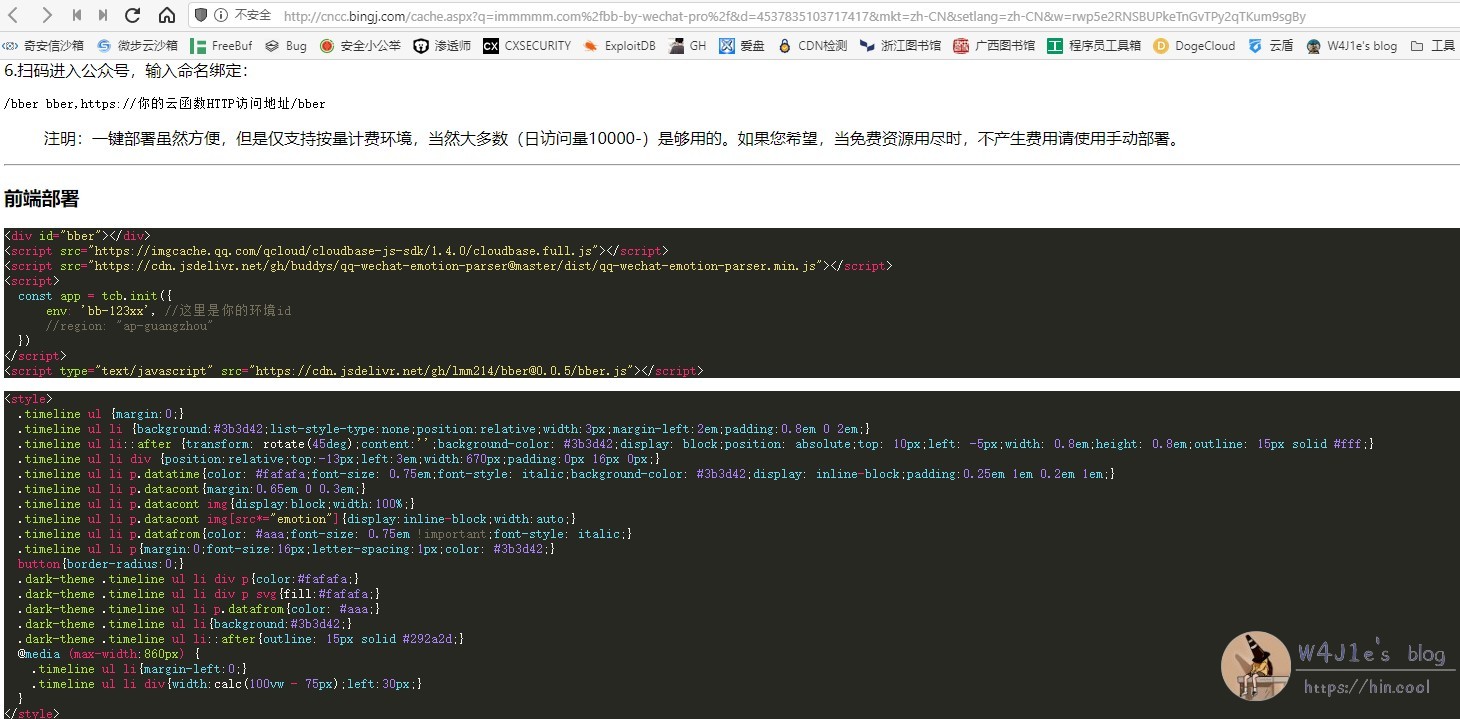Click the fast-forward navigation button
Screen dimensions: 1460x719
[103, 15]
